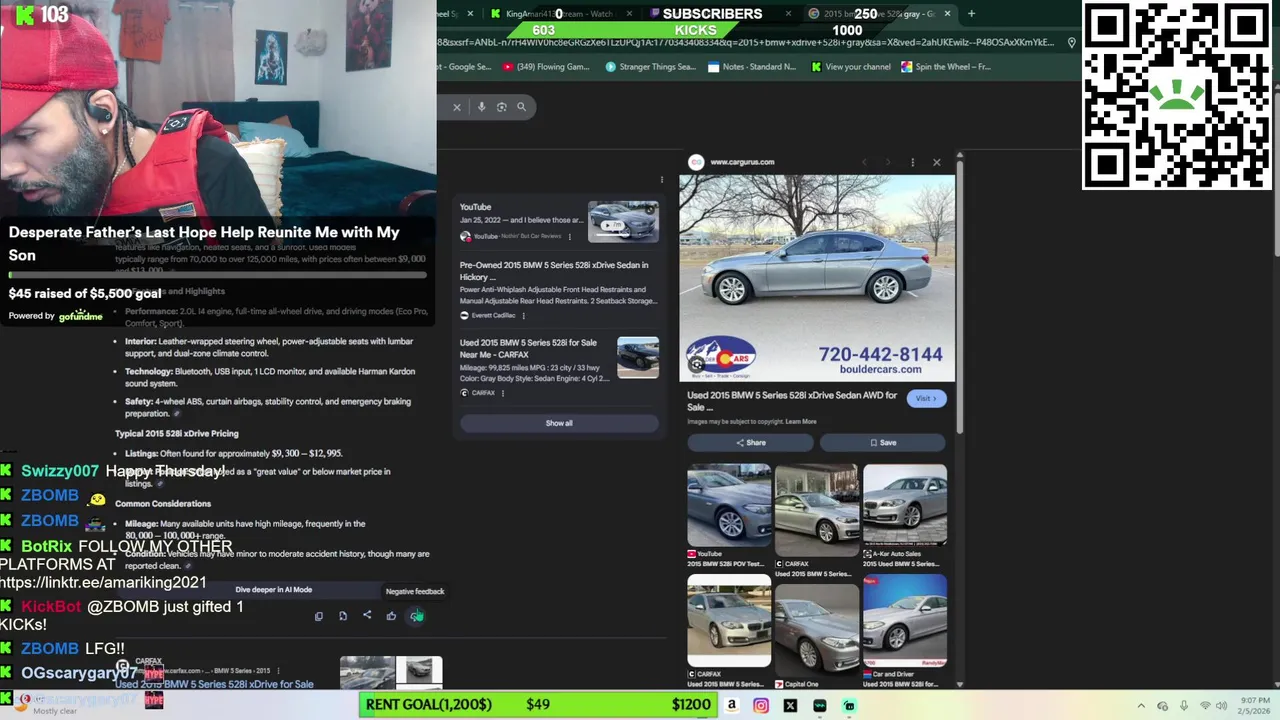This screenshot has width=1280, height=720.
Task: Click location icon in the address bar
Action: pyautogui.click(x=1071, y=43)
